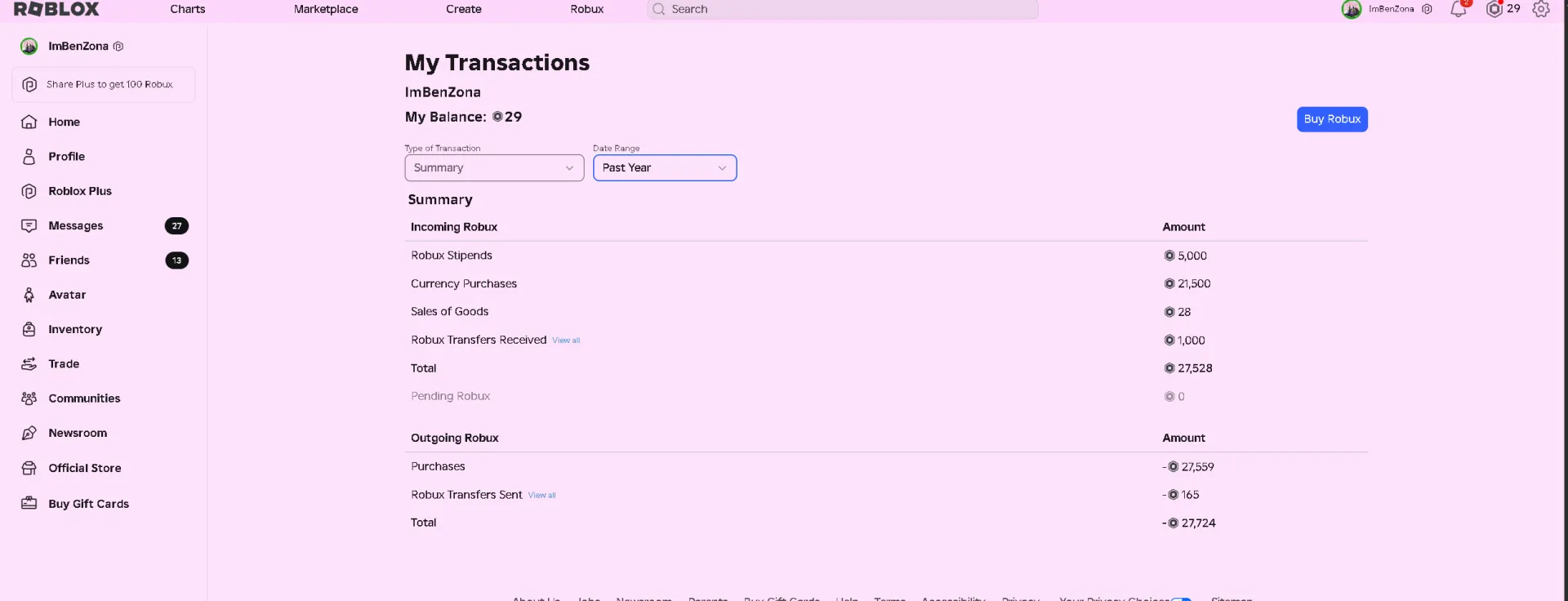This screenshot has width=1568, height=601.
Task: Click the Messages unread badge 27
Action: (176, 226)
